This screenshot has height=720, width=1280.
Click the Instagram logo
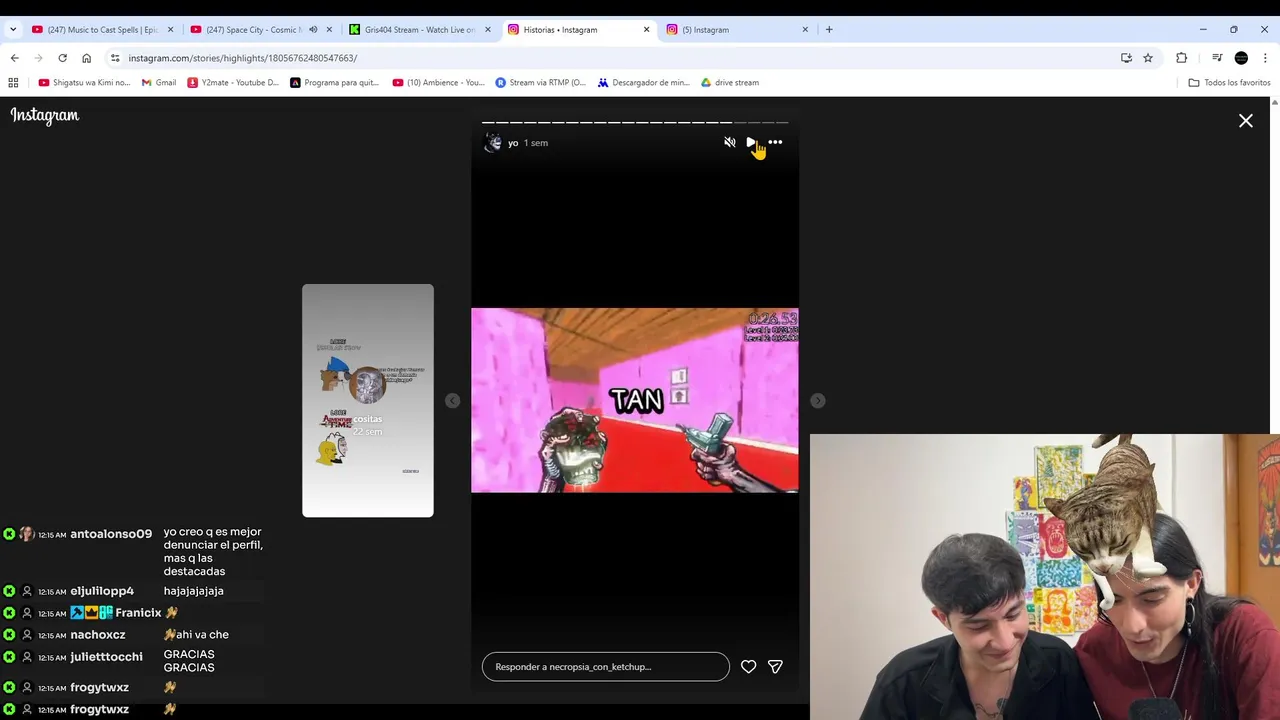[45, 116]
